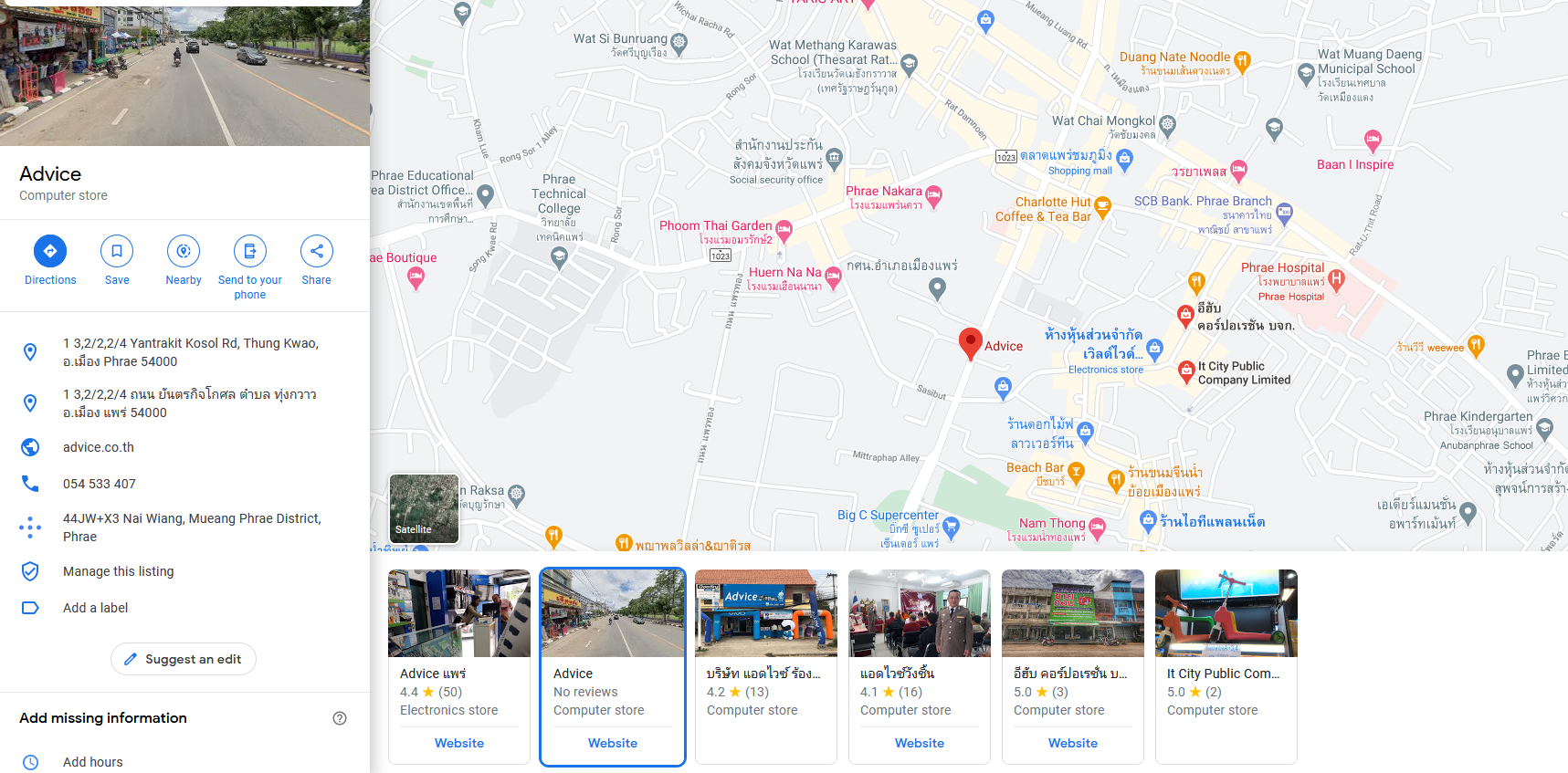Switch map to Satellite view
1568x773 pixels.
click(x=424, y=508)
